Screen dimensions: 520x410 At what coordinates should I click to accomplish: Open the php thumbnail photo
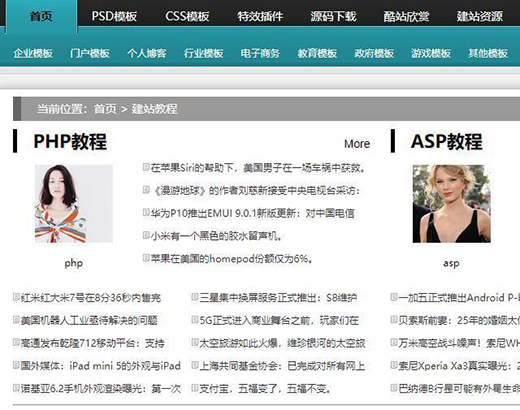click(x=74, y=204)
